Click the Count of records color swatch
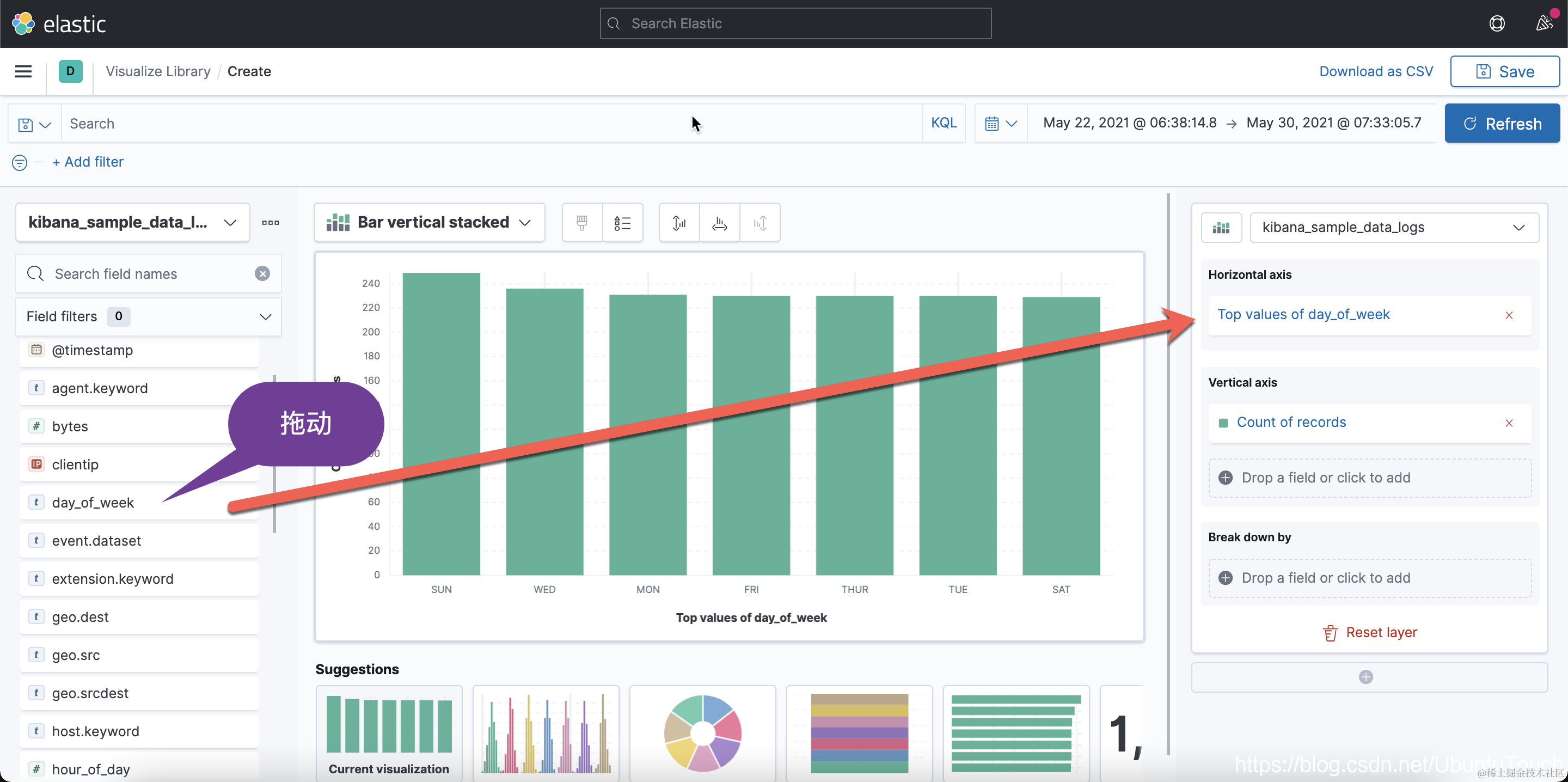This screenshot has width=1568, height=782. coord(1223,423)
